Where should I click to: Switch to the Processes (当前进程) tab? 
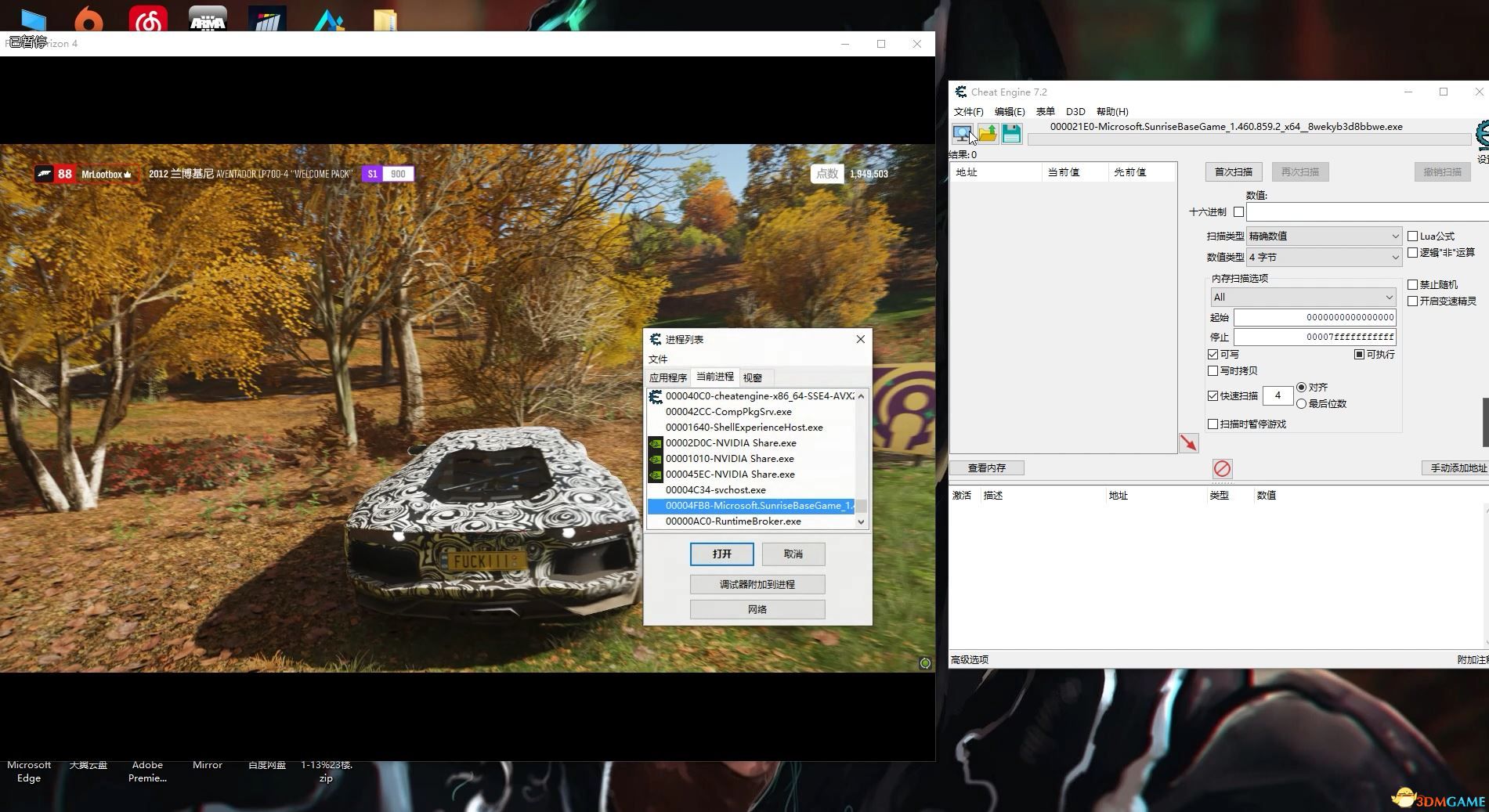pyautogui.click(x=714, y=377)
